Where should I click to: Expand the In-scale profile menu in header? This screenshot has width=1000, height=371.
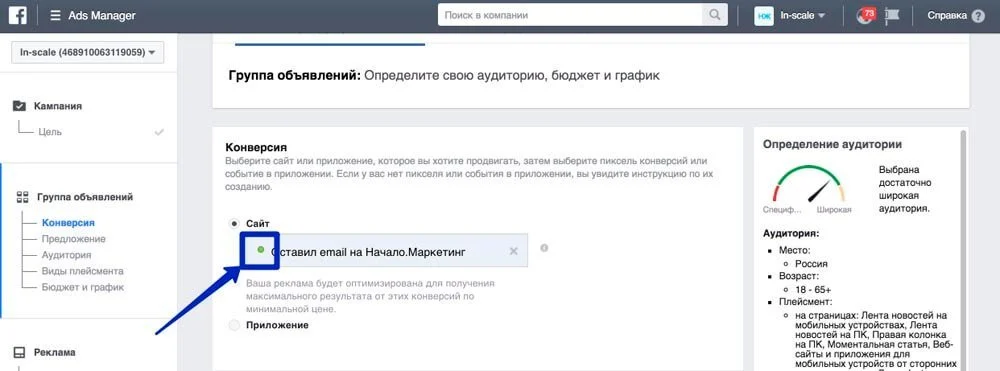pos(791,15)
